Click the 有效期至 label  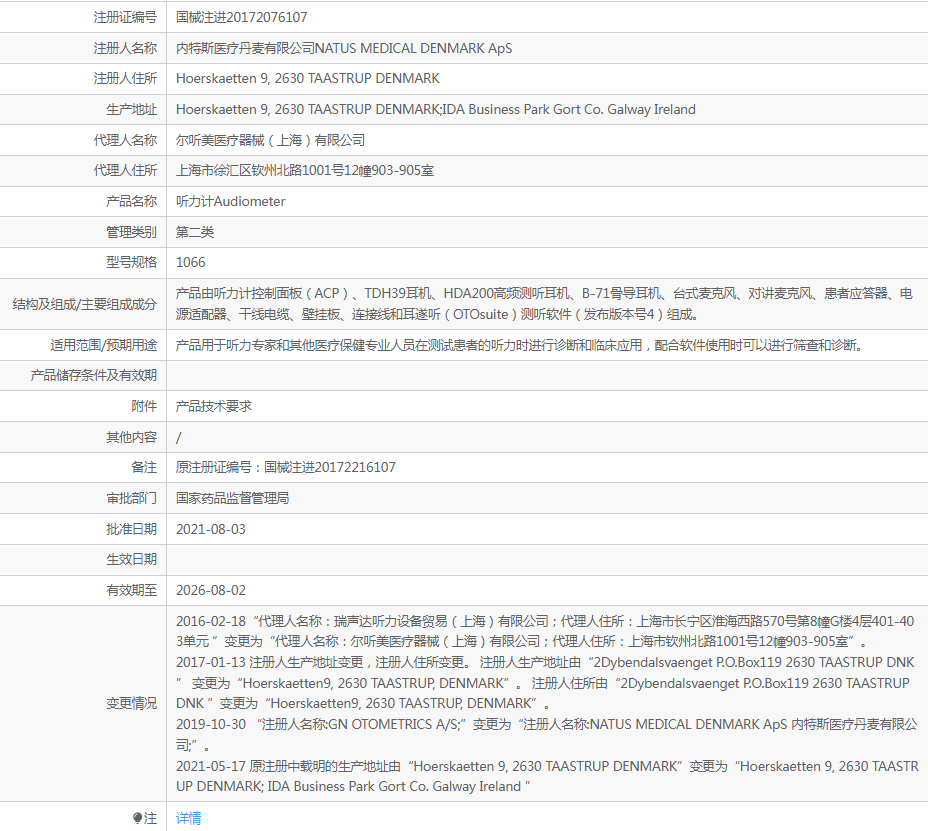pos(131,590)
